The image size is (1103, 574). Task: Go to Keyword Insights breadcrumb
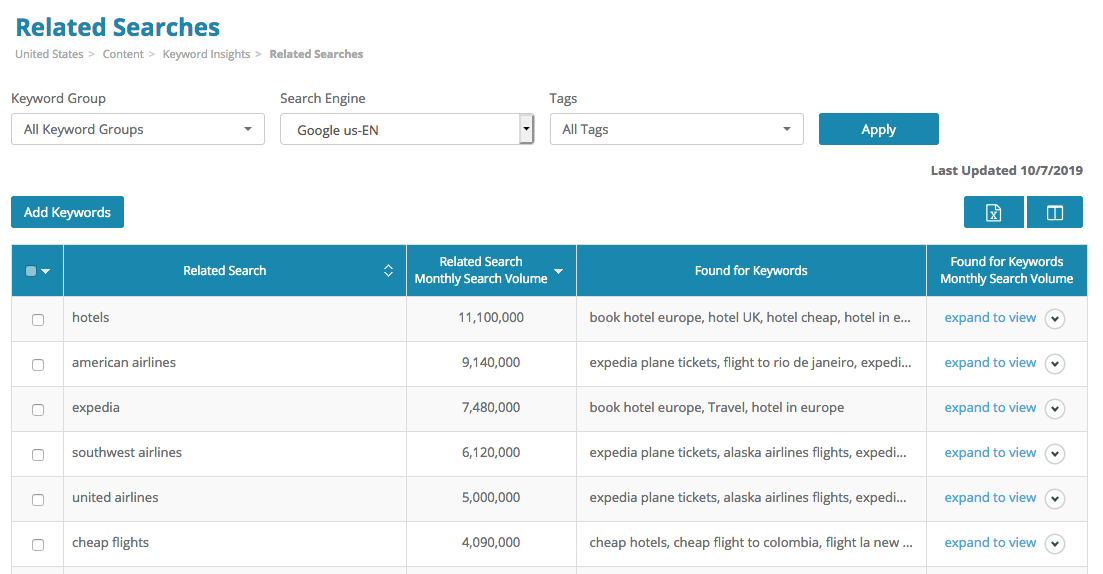click(206, 54)
